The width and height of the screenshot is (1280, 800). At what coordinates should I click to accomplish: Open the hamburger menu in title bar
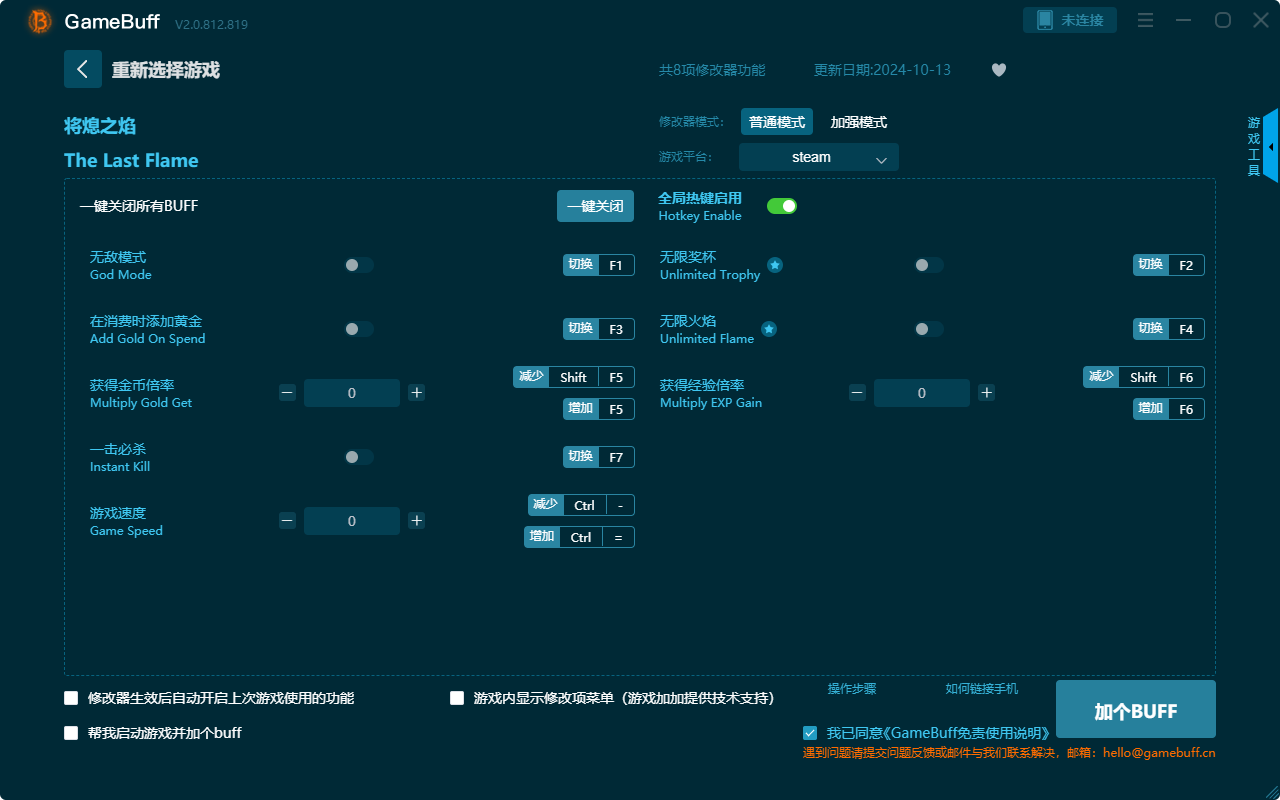click(x=1145, y=20)
